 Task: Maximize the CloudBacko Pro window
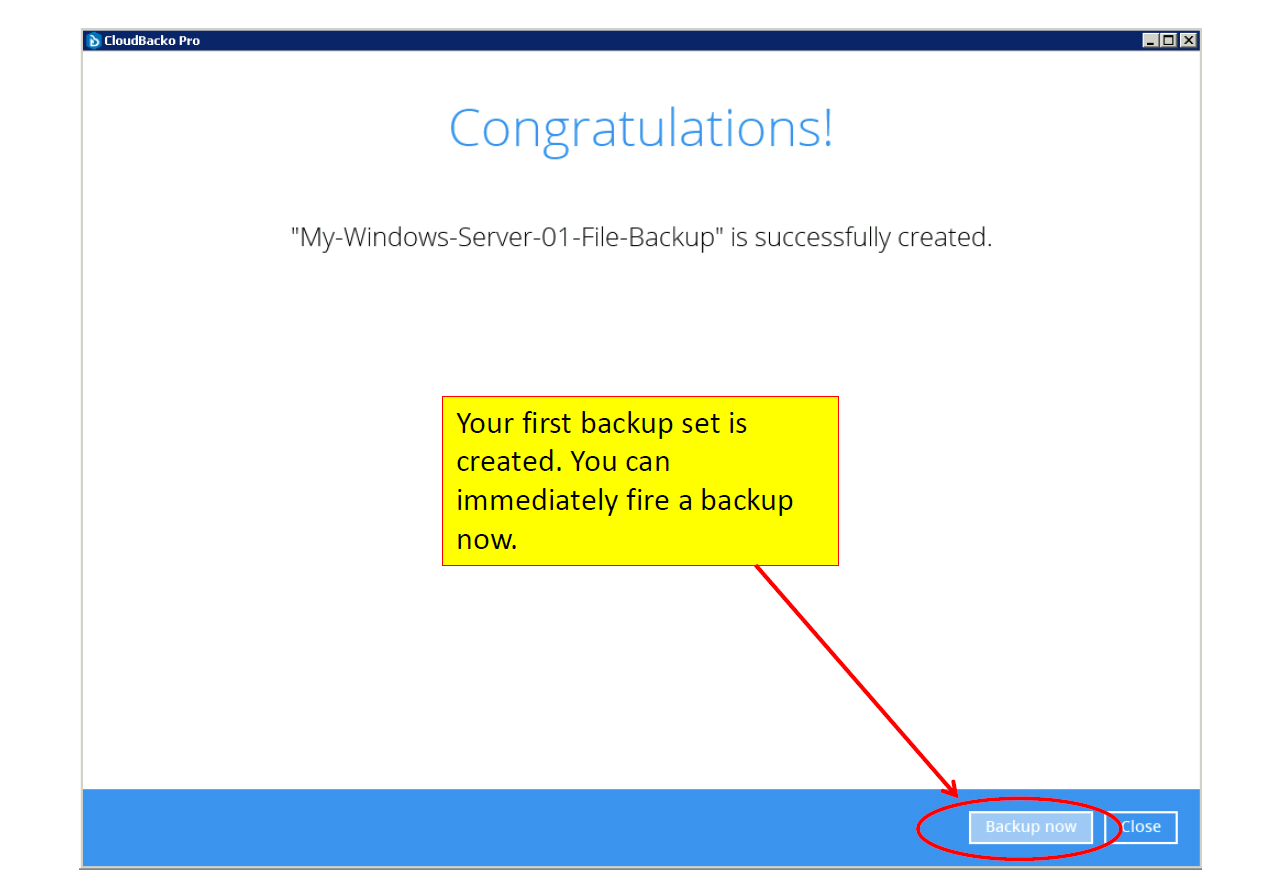(x=1167, y=39)
